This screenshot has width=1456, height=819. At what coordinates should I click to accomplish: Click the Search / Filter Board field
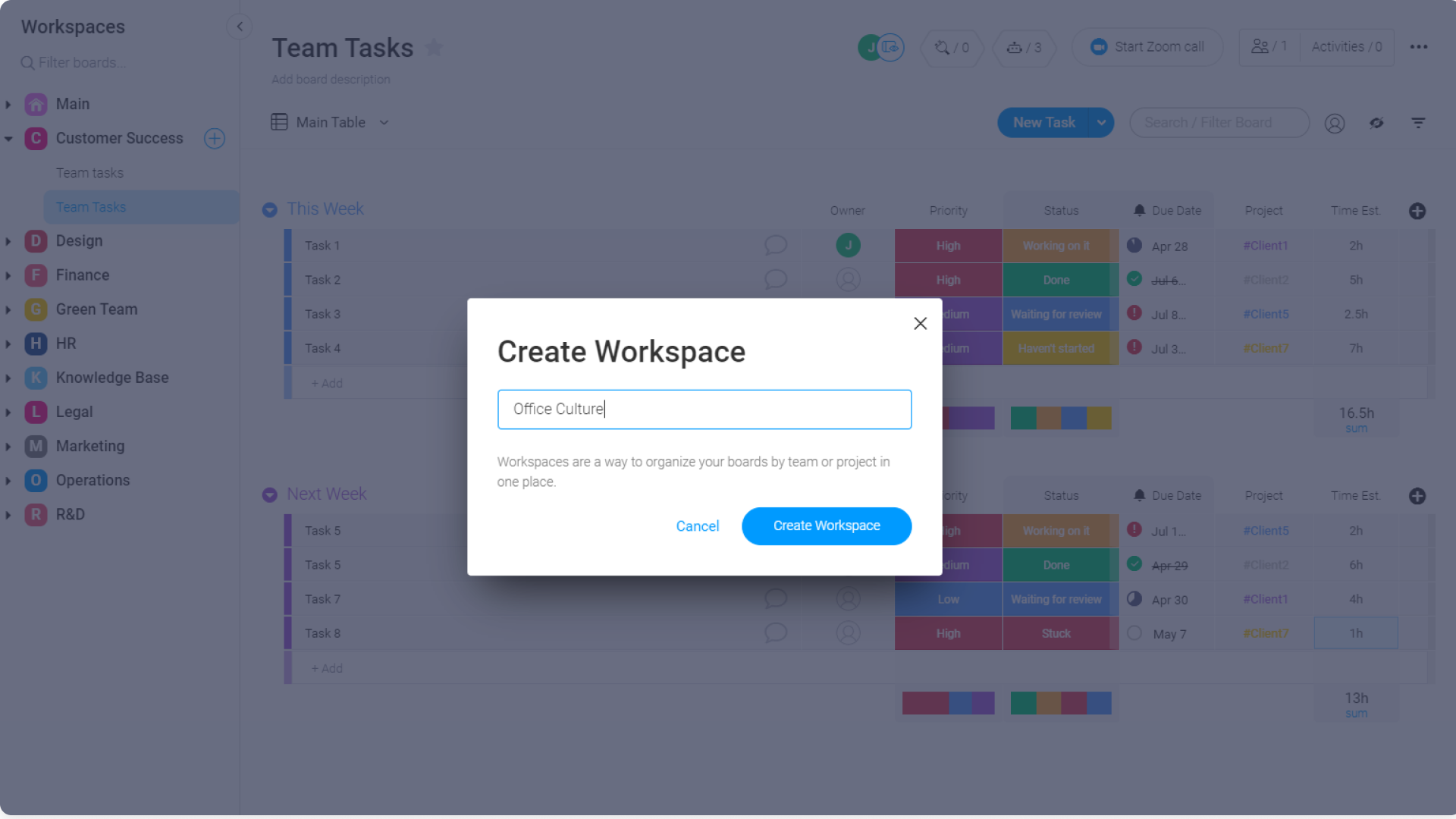pyautogui.click(x=1219, y=123)
